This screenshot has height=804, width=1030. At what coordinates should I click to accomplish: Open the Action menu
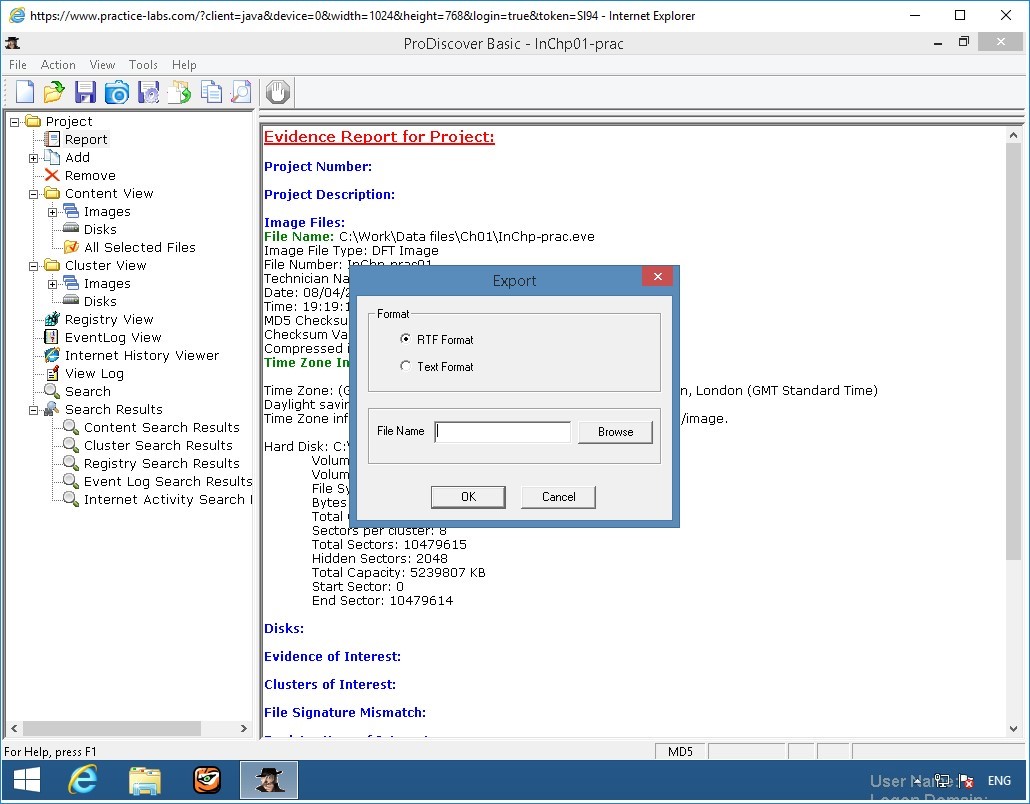[58, 64]
